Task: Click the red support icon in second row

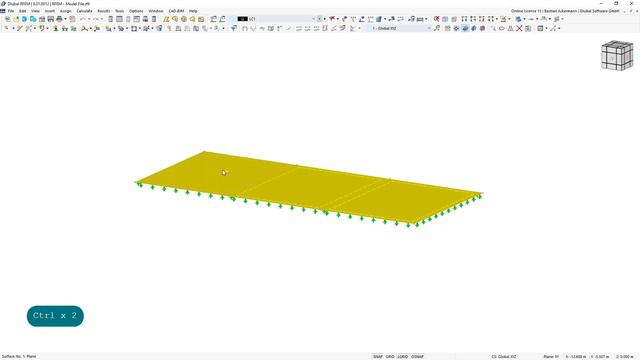Action: click(42, 28)
